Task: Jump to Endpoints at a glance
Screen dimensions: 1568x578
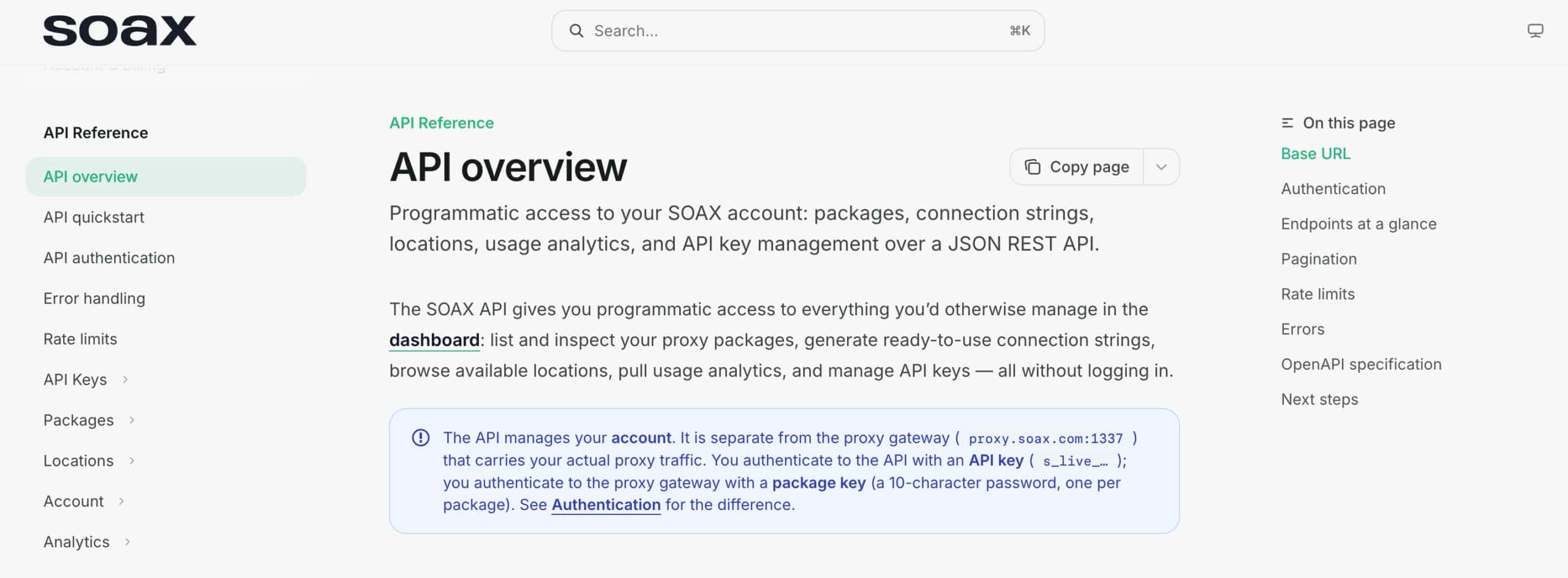Action: pos(1359,224)
